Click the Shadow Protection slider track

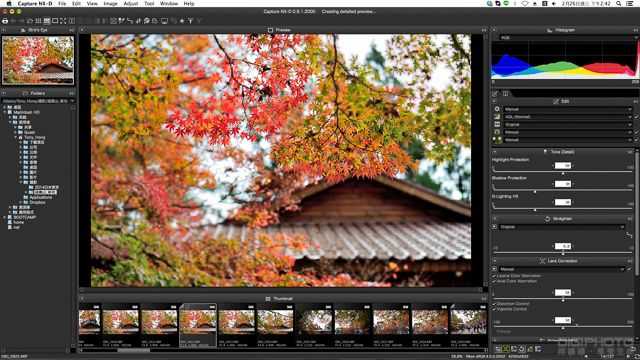pos(562,190)
